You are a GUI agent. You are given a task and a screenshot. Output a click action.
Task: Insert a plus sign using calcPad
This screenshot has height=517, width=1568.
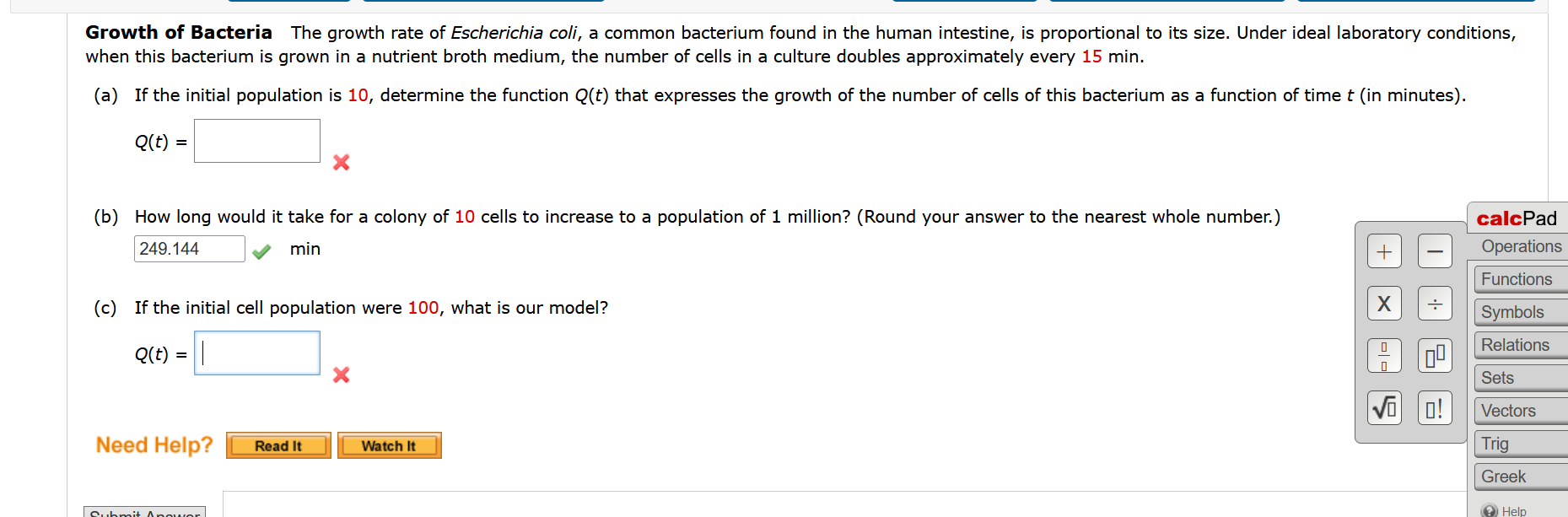click(x=1383, y=251)
